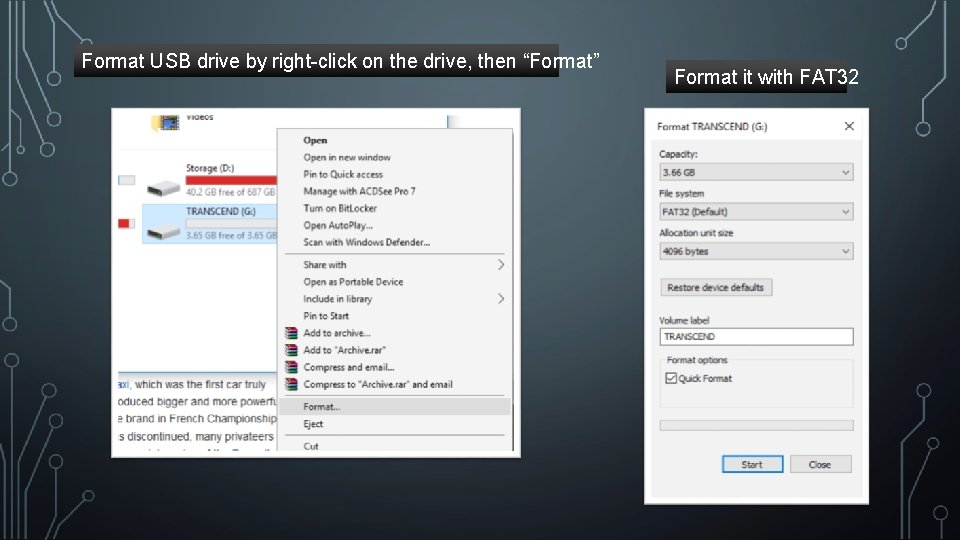Click Storage (D:) red capacity bar
Image resolution: width=960 pixels, height=540 pixels.
coord(231,180)
